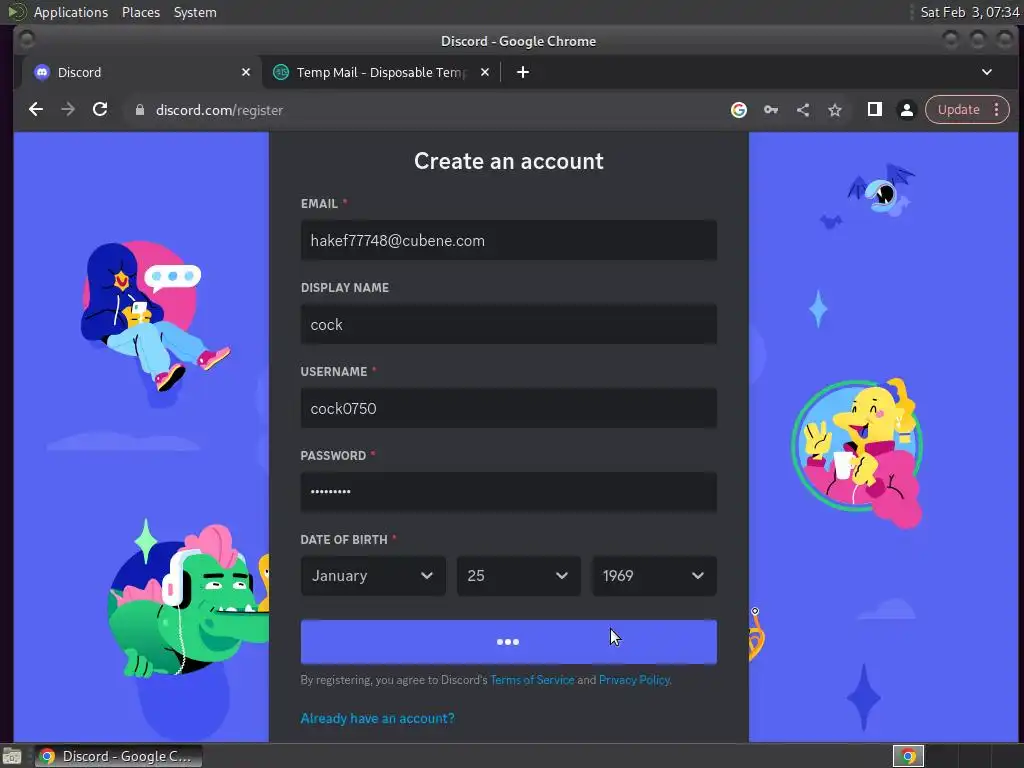Image resolution: width=1024 pixels, height=768 pixels.
Task: Click the Create an account heading
Action: point(509,161)
